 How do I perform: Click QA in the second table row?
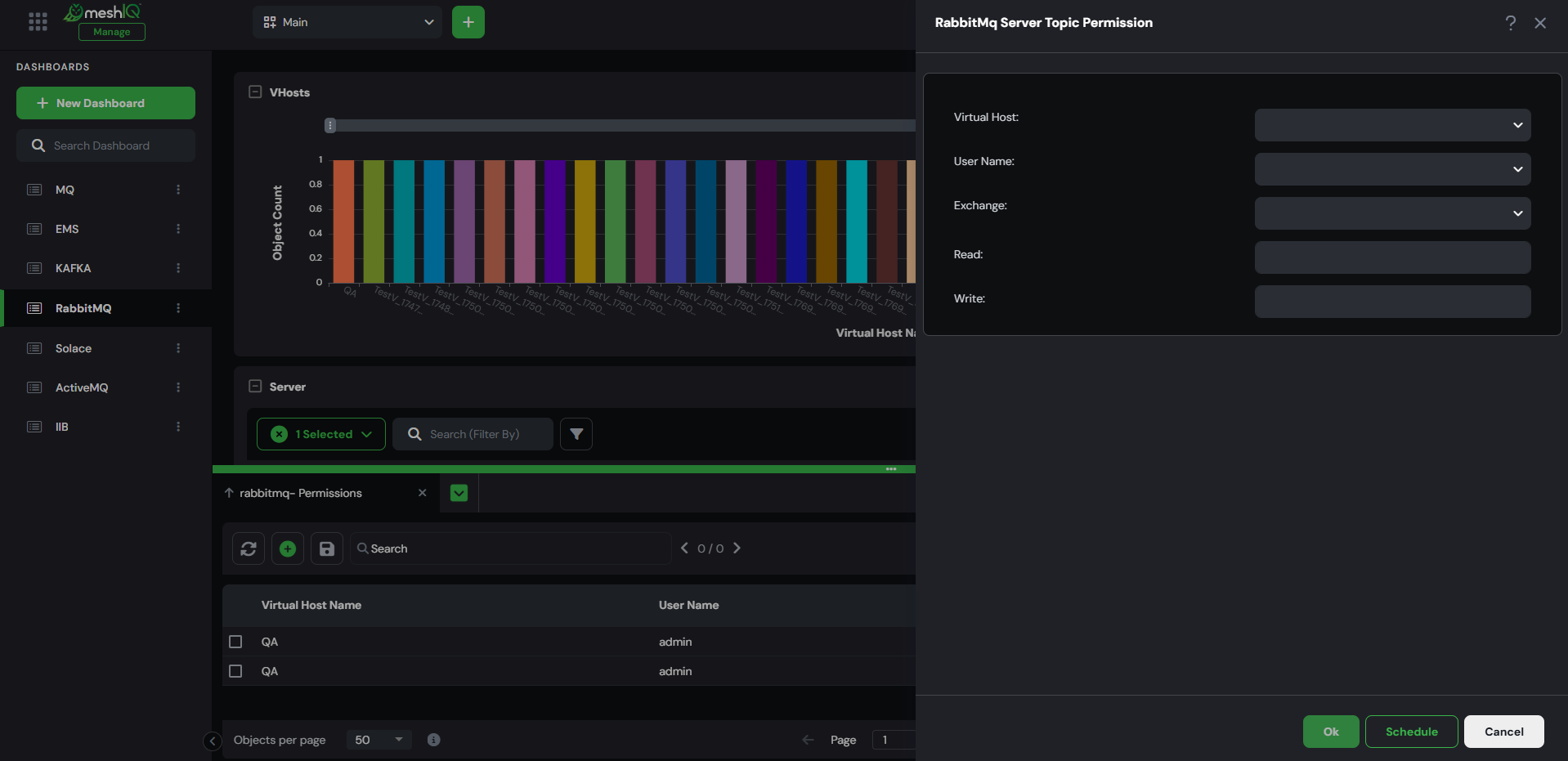click(270, 671)
